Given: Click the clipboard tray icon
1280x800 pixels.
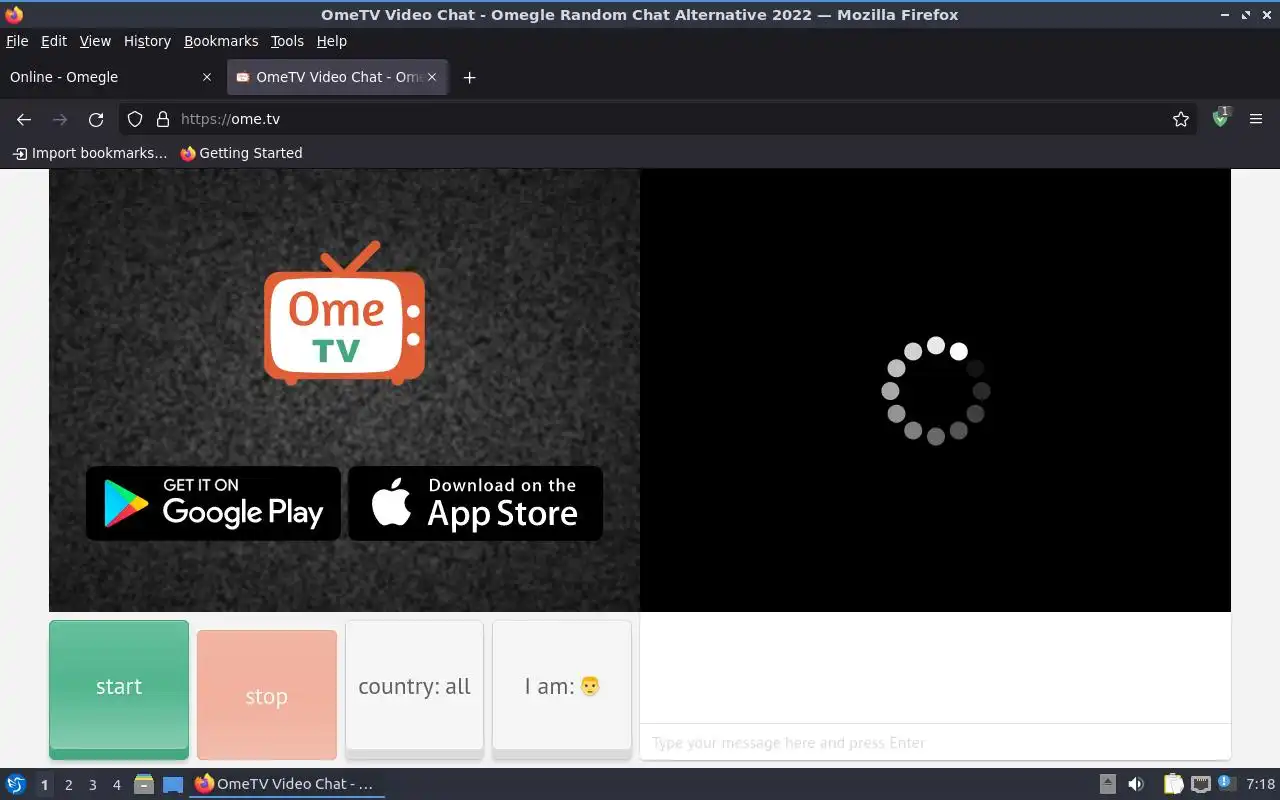Looking at the screenshot, I should pos(1173,784).
